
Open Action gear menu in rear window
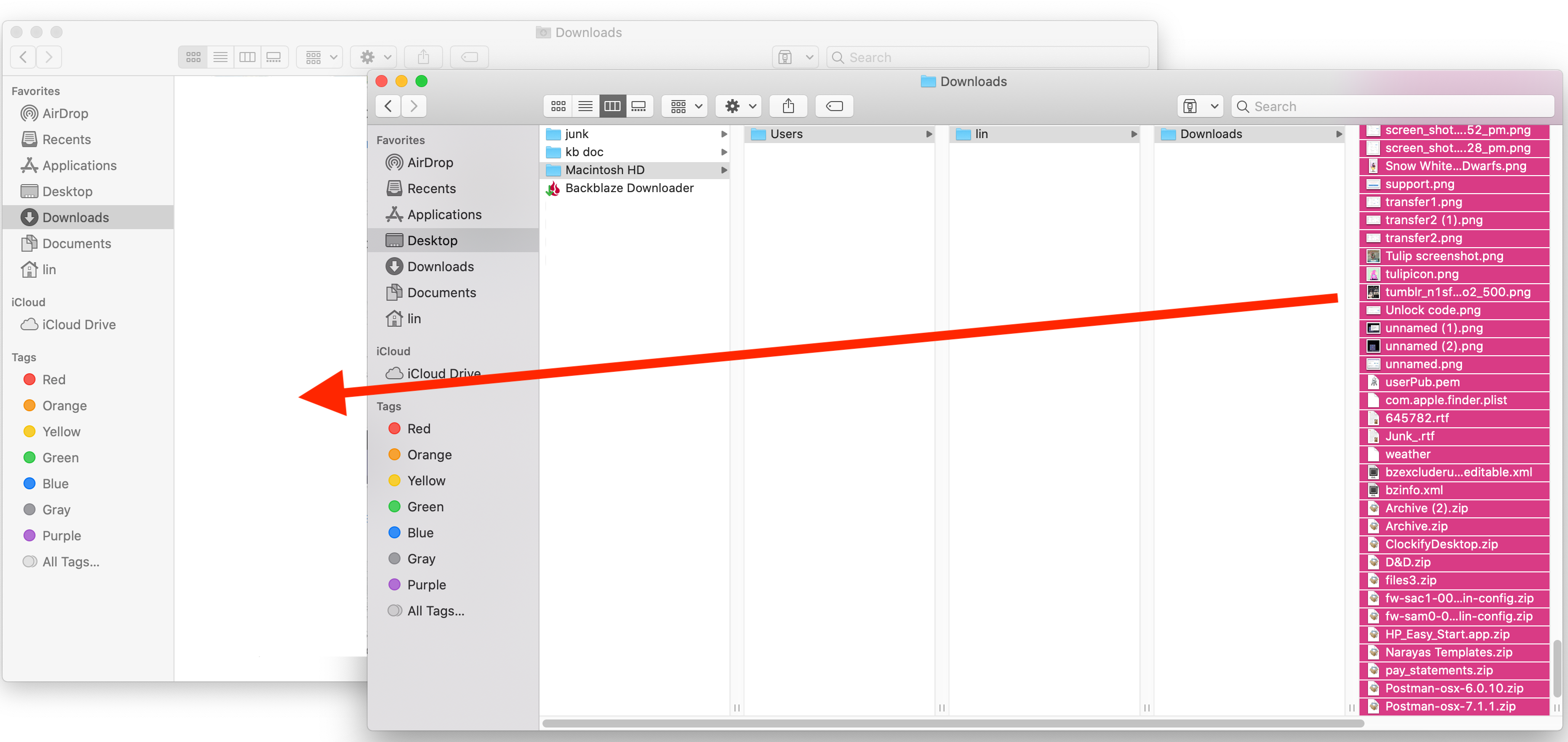tap(373, 57)
